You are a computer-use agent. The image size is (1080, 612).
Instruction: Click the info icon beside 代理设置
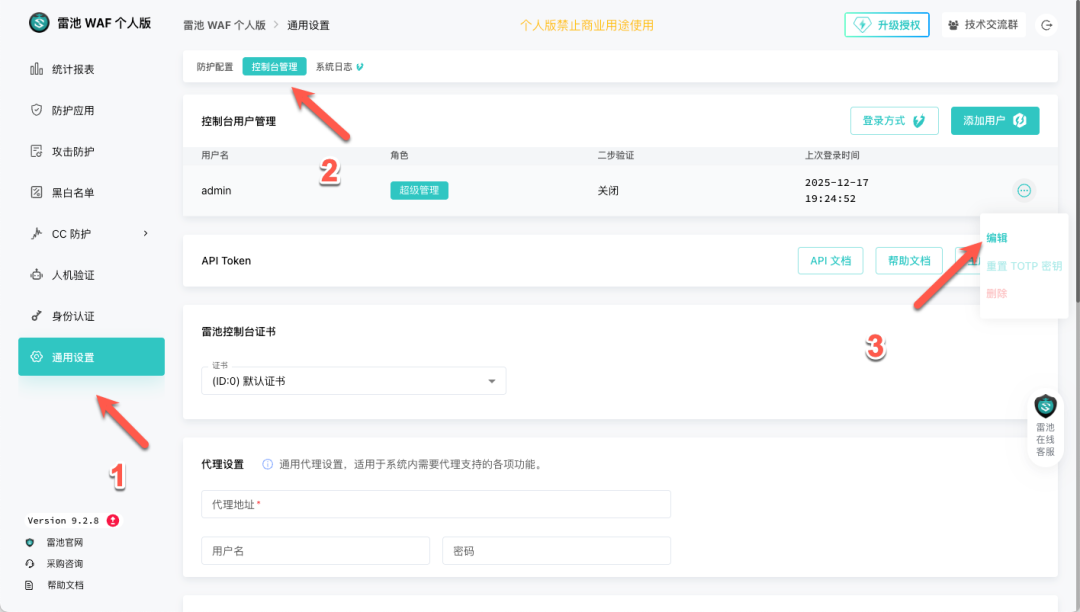(x=267, y=464)
